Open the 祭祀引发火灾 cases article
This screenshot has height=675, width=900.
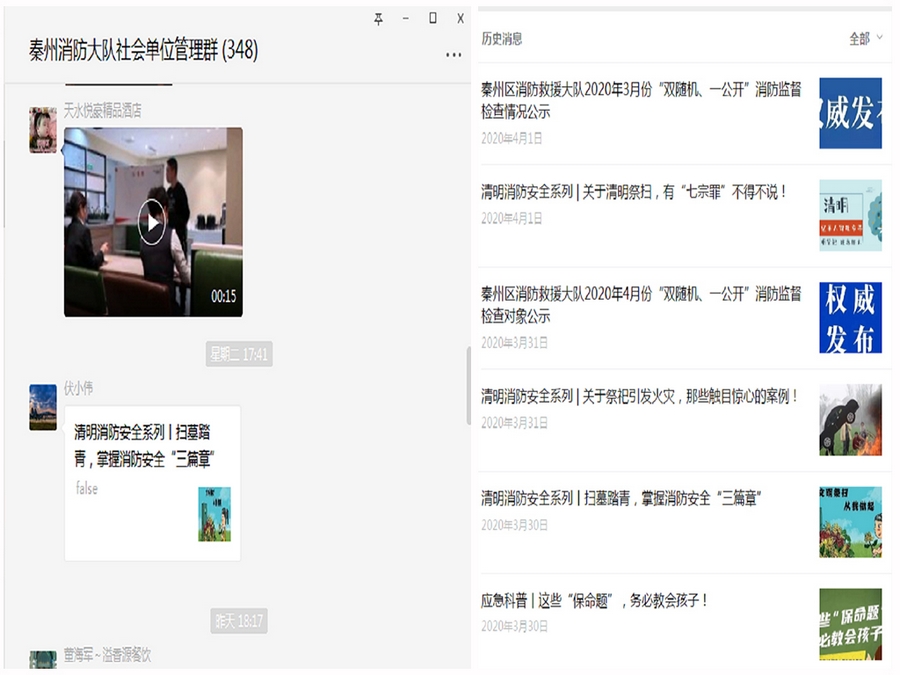(x=639, y=396)
